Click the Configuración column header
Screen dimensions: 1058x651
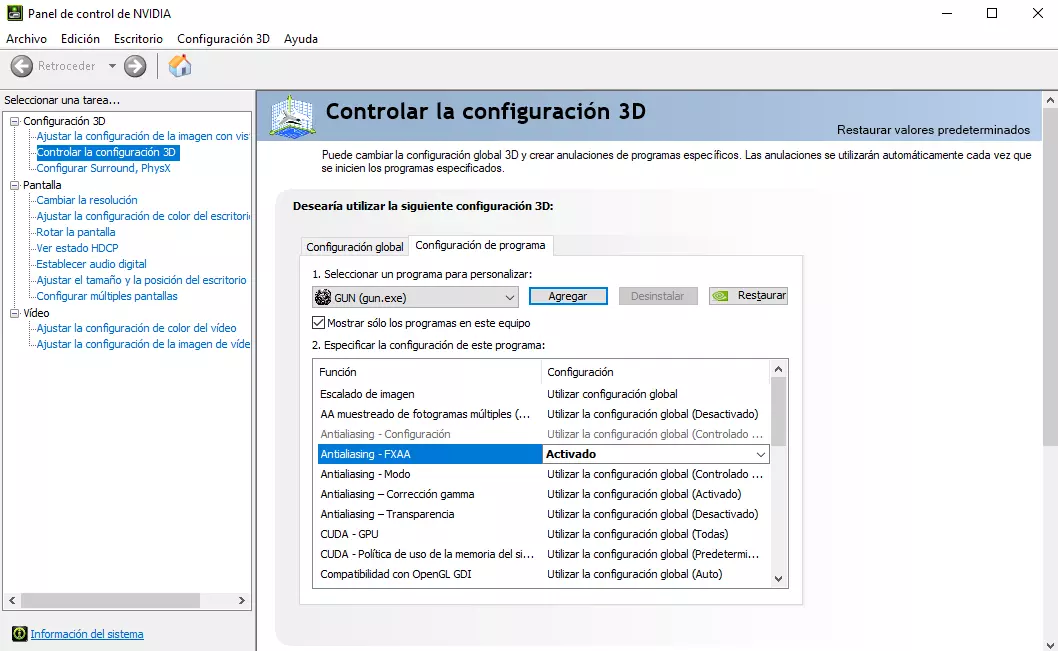(655, 372)
